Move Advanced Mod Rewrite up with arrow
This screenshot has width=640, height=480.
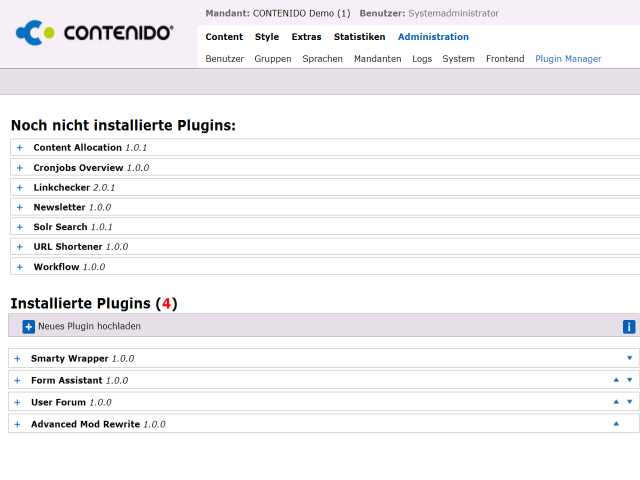pyautogui.click(x=616, y=424)
